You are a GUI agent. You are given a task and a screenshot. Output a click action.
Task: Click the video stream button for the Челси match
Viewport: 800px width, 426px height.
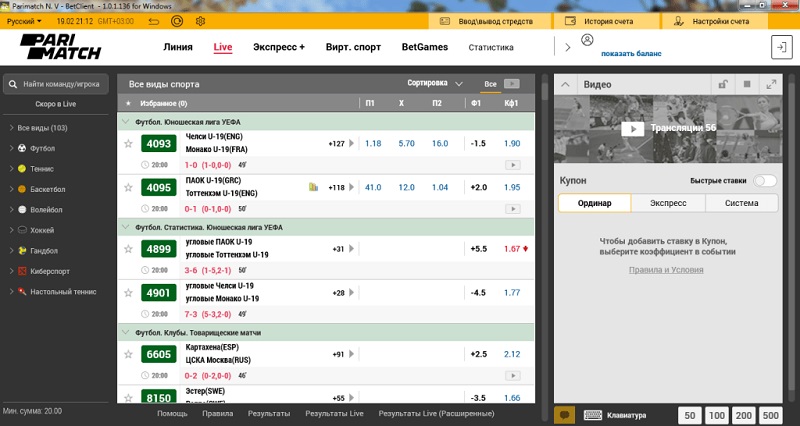[512, 164]
